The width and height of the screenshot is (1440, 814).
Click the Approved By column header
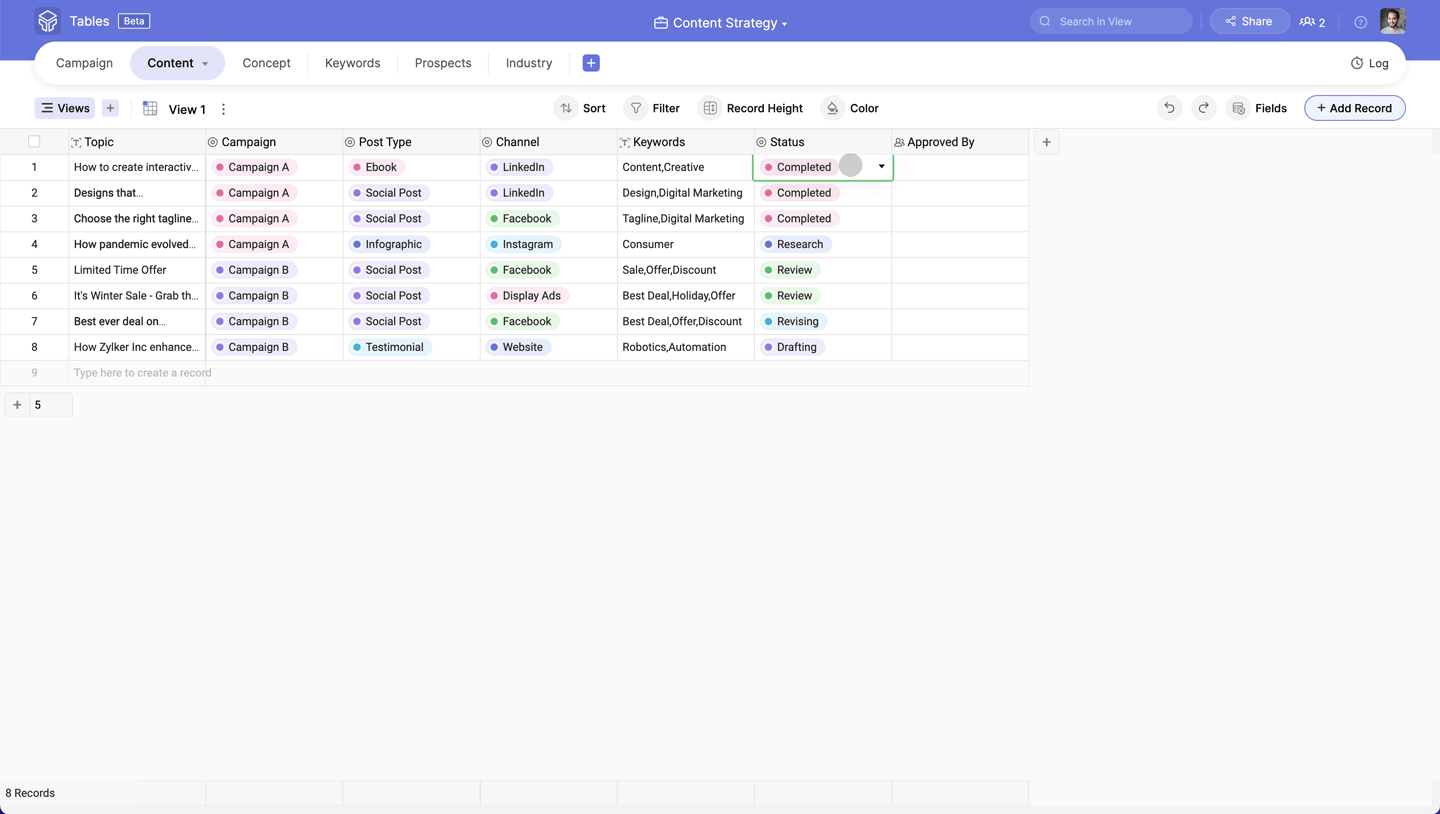[x=959, y=142]
